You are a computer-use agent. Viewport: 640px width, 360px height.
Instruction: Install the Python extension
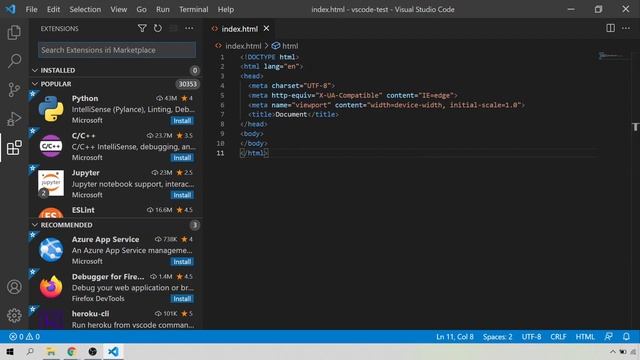click(182, 120)
